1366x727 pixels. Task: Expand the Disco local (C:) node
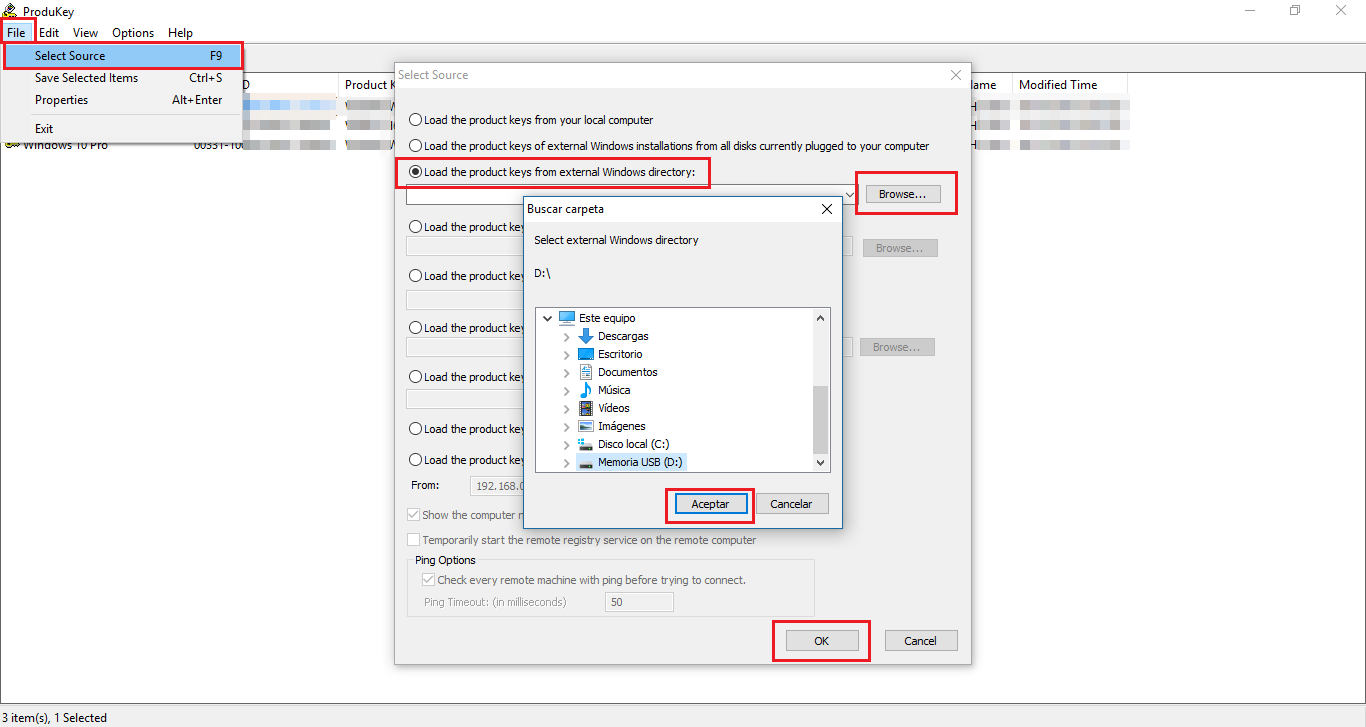[x=567, y=445]
